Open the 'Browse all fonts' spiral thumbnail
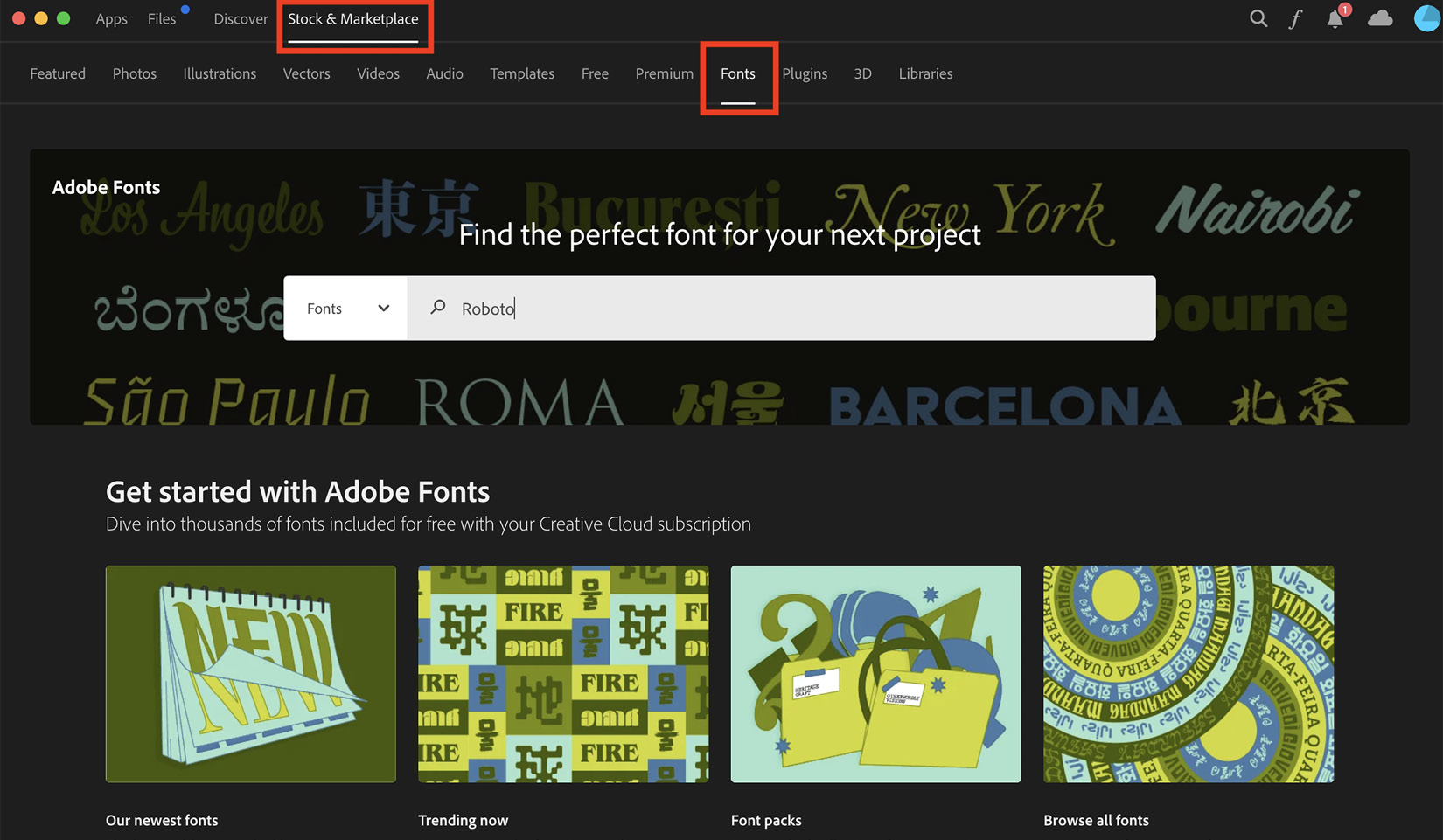1443x840 pixels. pos(1189,674)
